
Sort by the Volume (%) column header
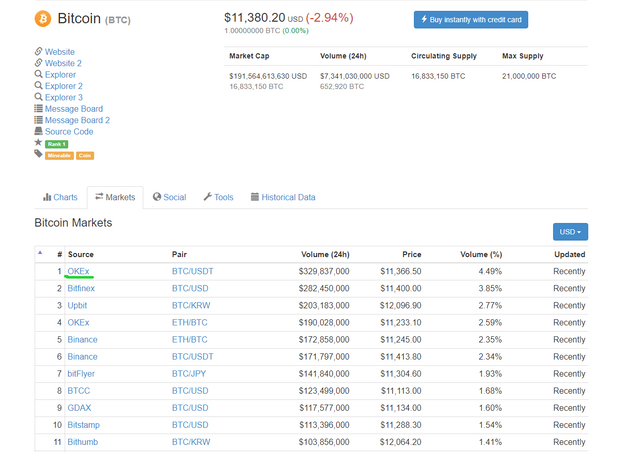point(481,254)
